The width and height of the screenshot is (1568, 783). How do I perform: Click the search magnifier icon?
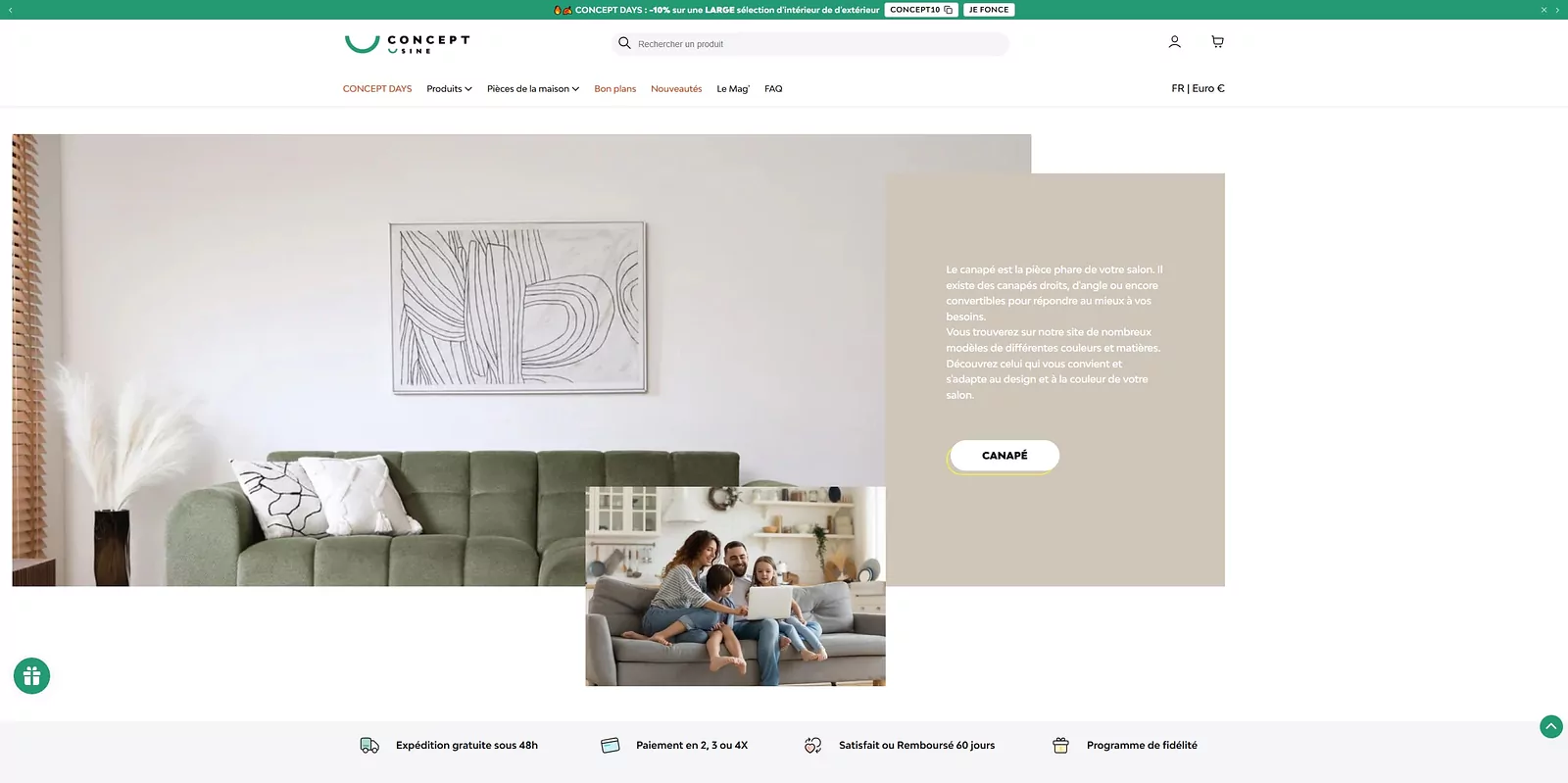(624, 43)
